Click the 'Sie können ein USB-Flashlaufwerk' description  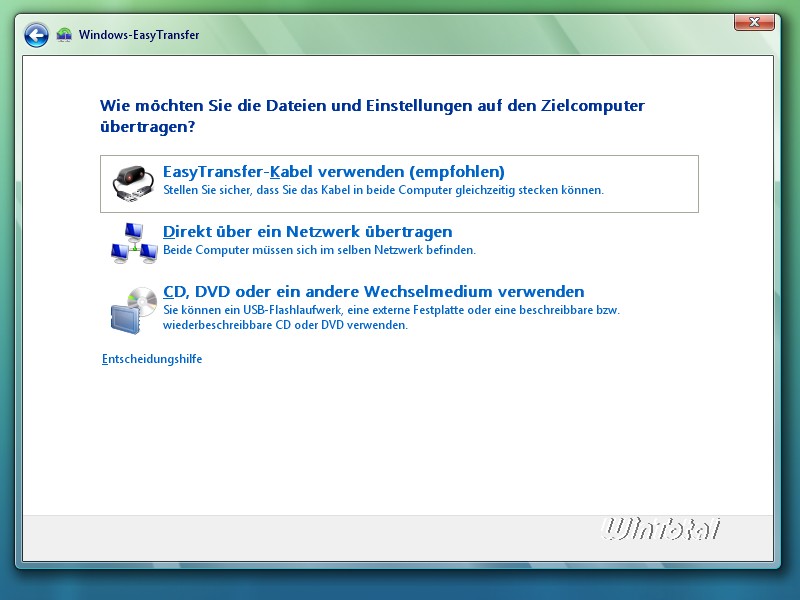tap(391, 317)
